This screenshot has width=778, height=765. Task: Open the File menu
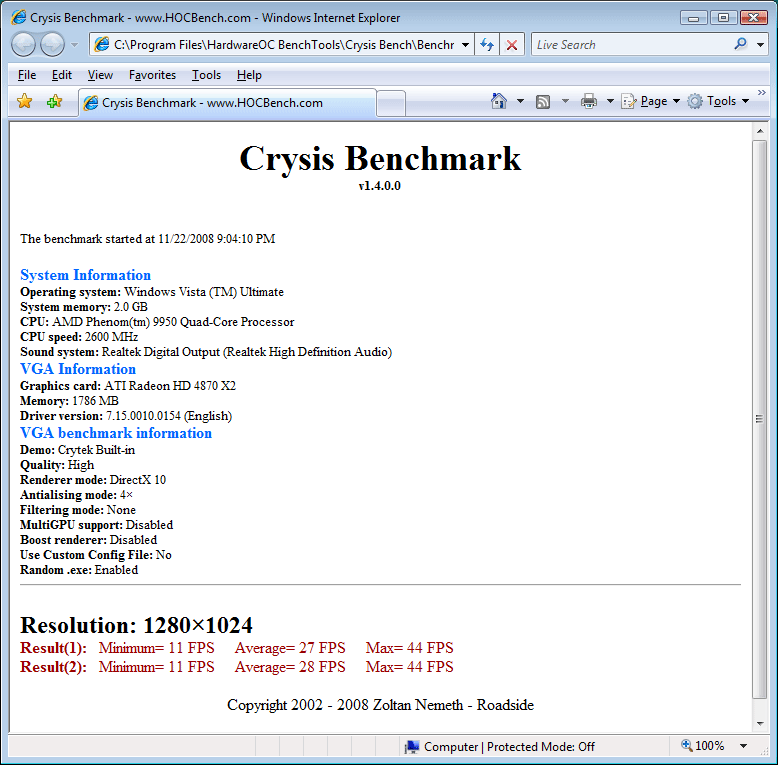tap(27, 75)
